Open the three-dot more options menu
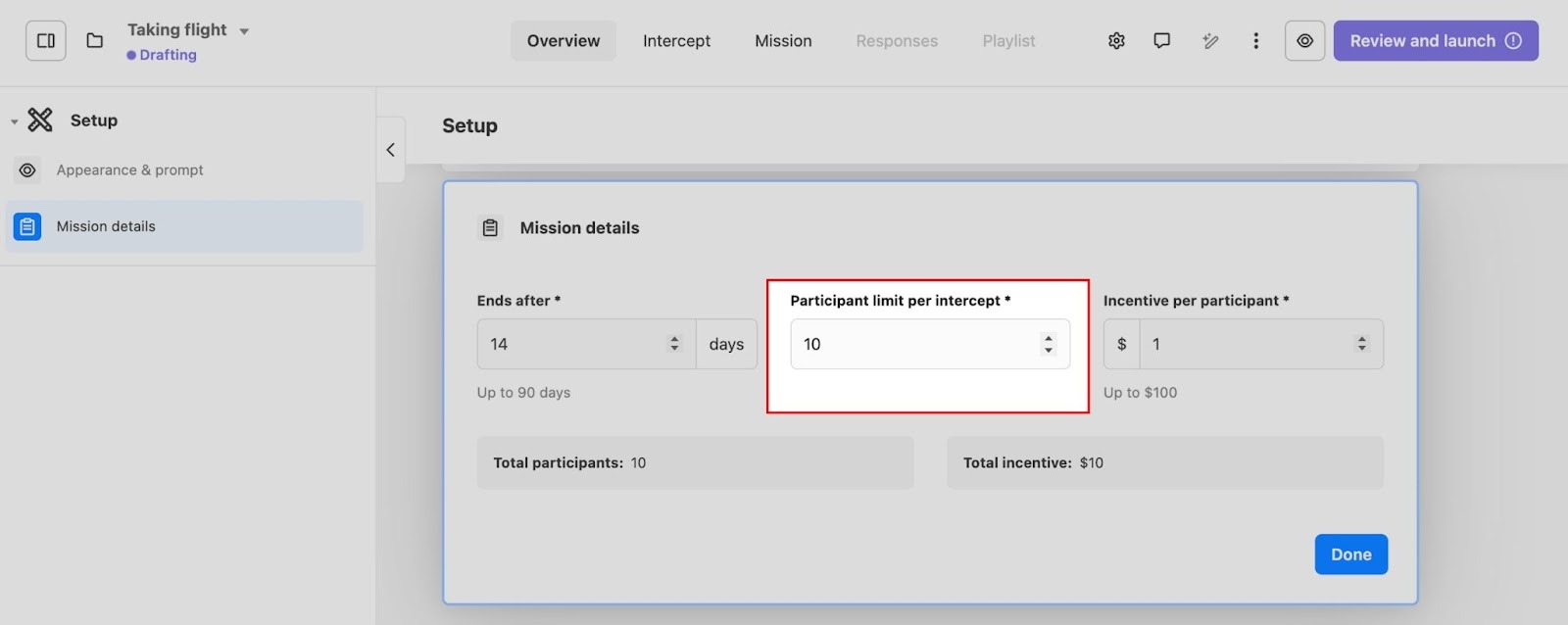The height and width of the screenshot is (625, 1568). (1255, 41)
